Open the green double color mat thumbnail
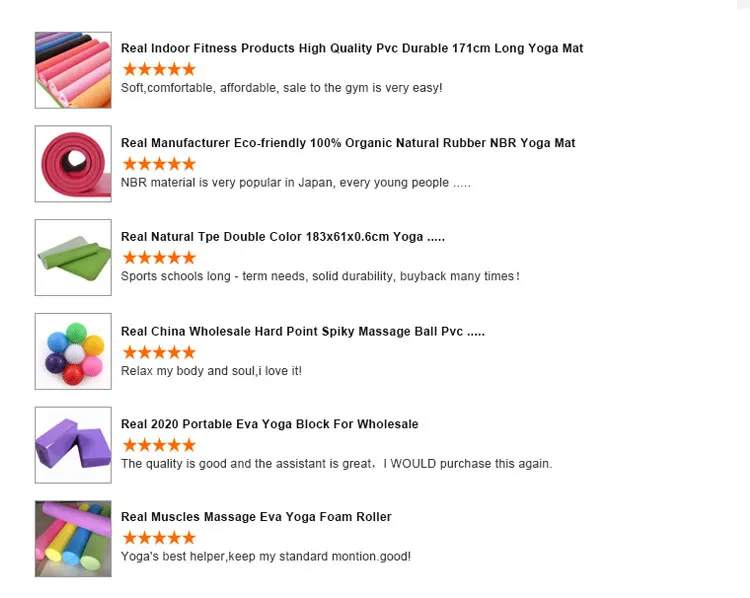 (x=73, y=257)
